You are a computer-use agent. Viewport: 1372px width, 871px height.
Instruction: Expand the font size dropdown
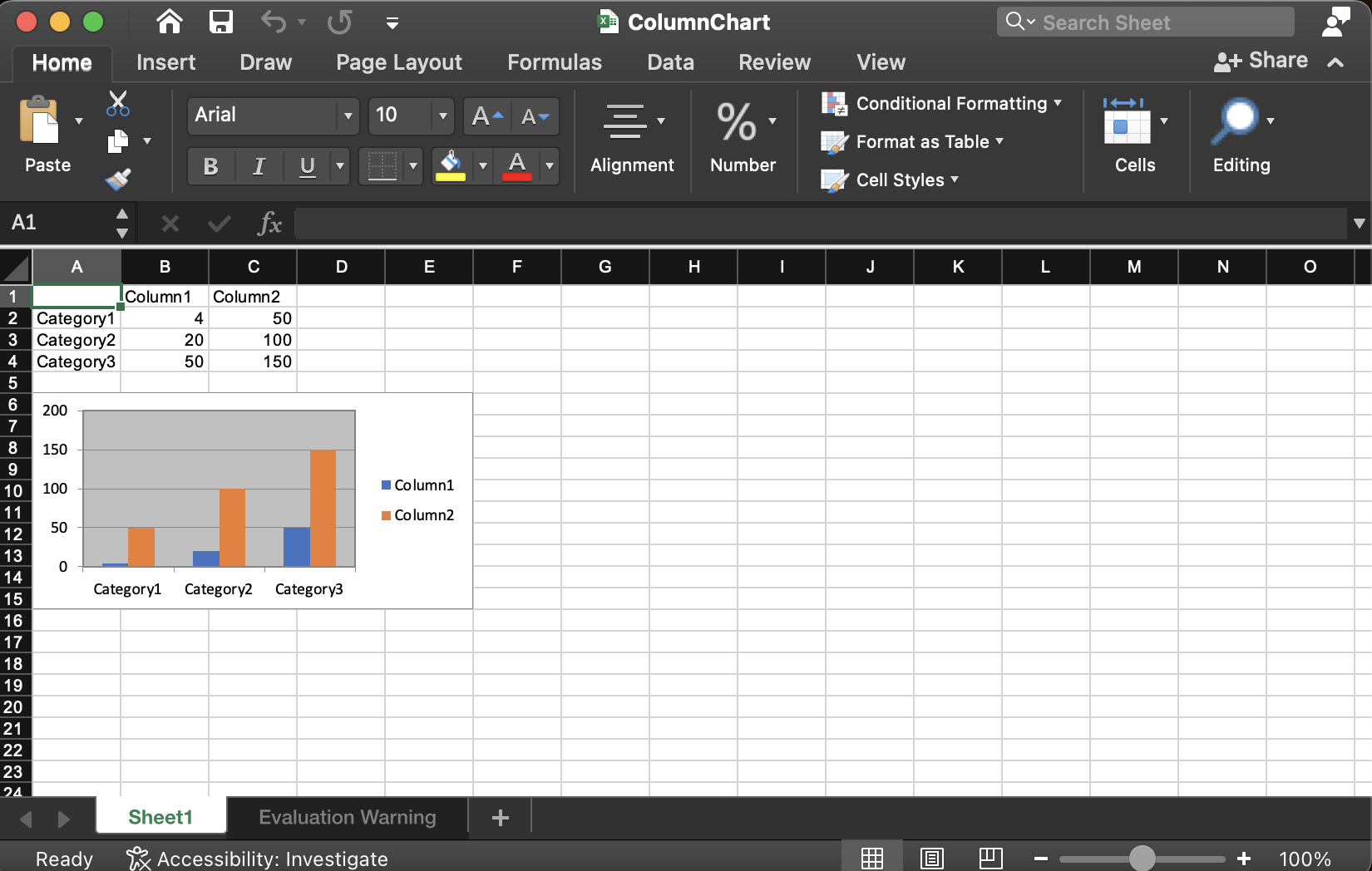(443, 116)
